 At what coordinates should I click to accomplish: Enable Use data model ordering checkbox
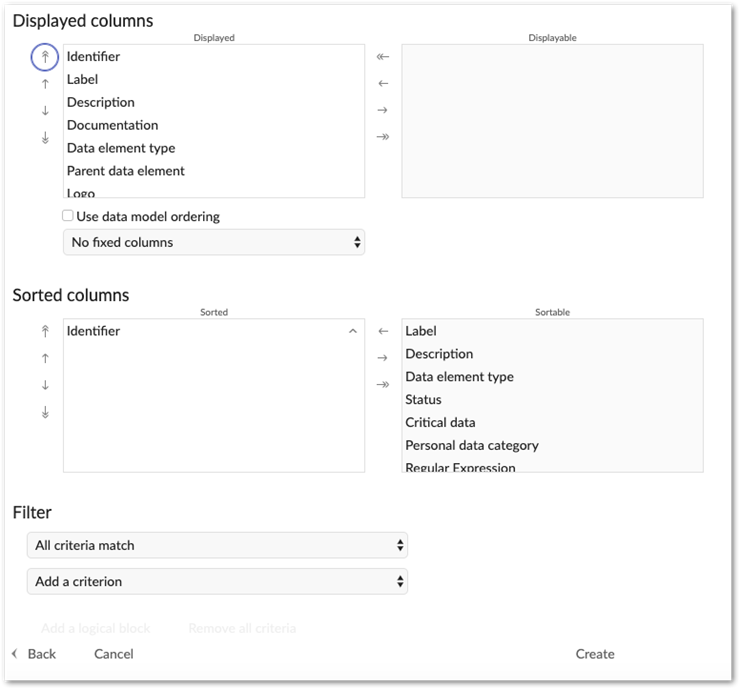click(68, 216)
